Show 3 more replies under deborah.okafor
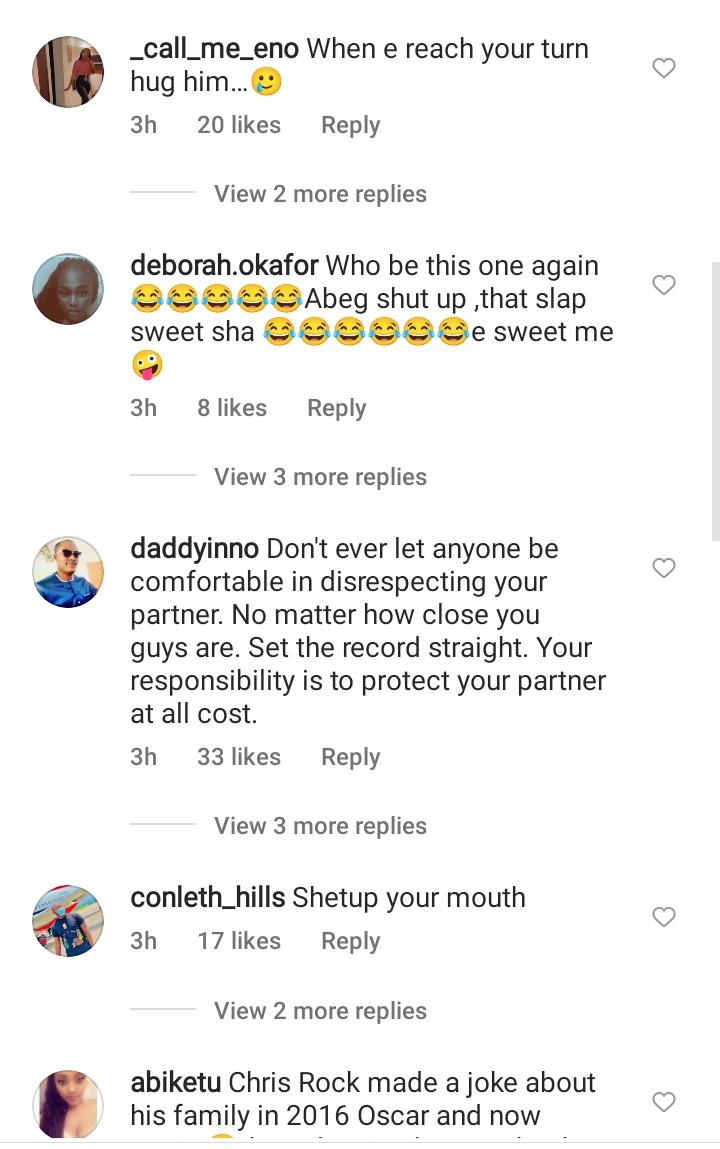This screenshot has height=1149, width=720. pyautogui.click(x=320, y=477)
